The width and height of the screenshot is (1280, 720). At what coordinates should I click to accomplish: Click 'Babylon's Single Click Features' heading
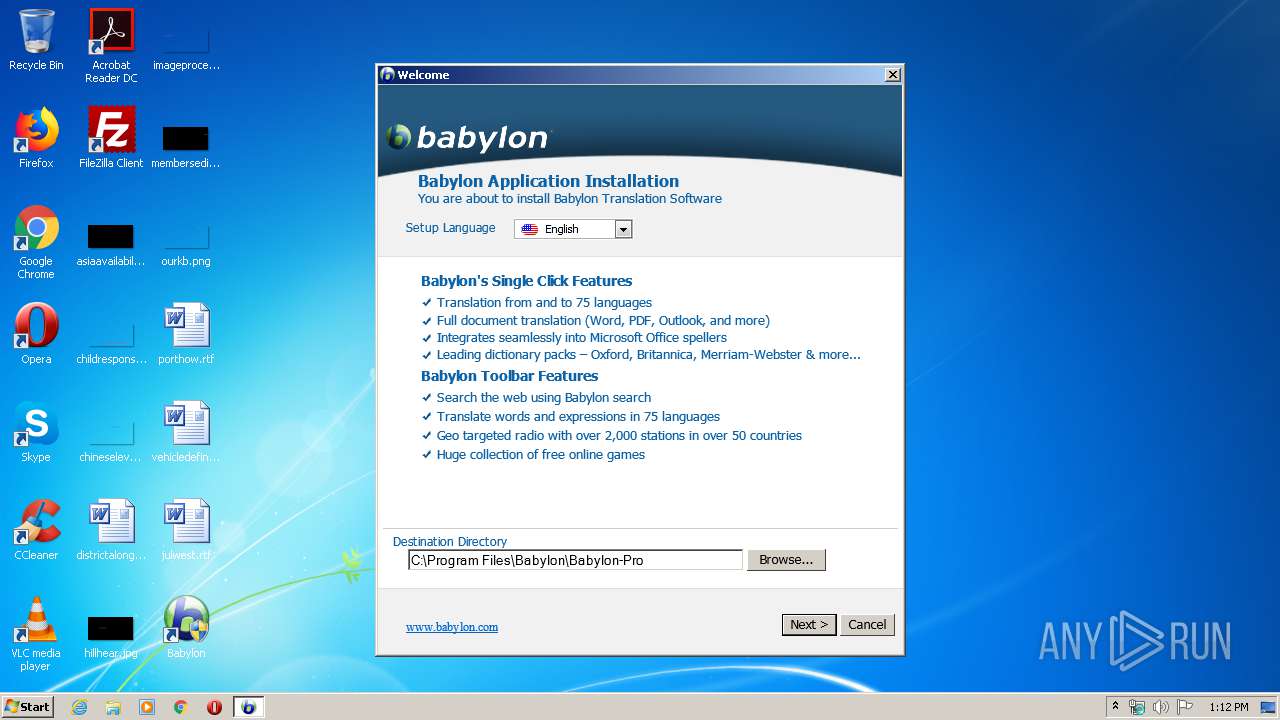(526, 281)
